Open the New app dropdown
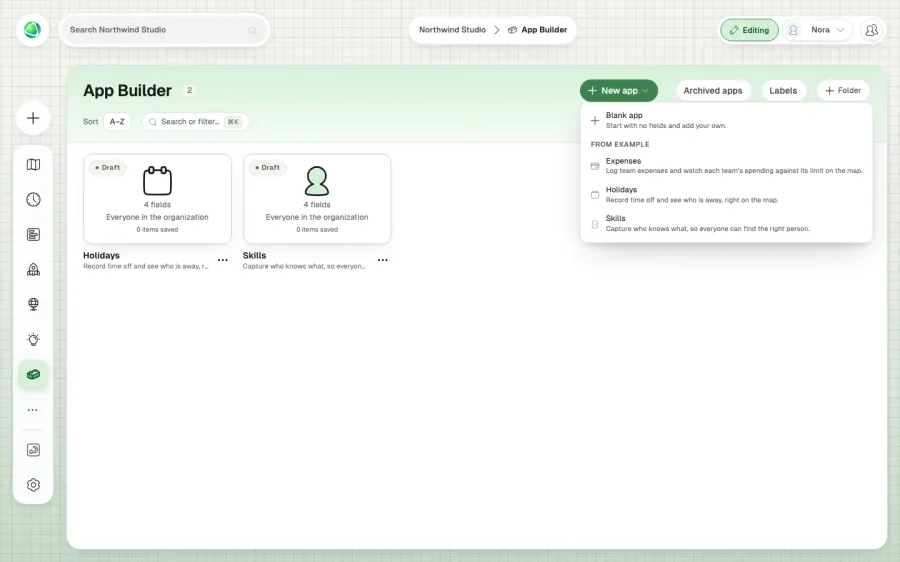Screen dimensions: 900x562 click(x=619, y=90)
